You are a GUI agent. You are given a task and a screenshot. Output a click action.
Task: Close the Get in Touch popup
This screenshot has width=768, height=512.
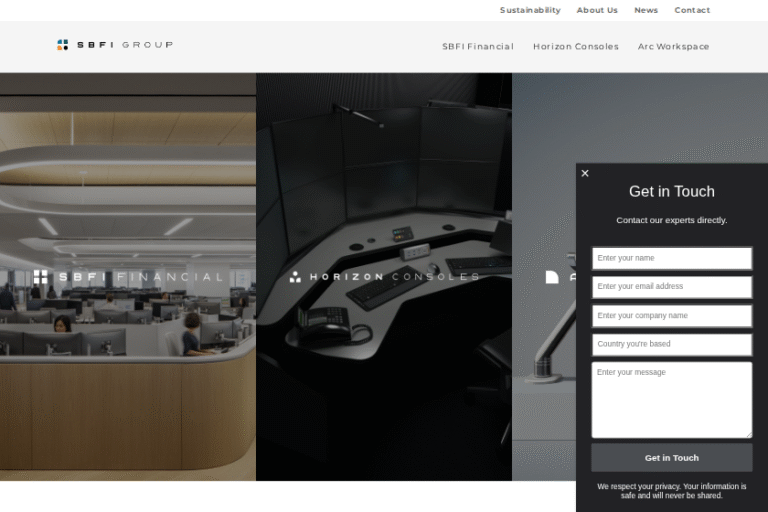tap(585, 173)
